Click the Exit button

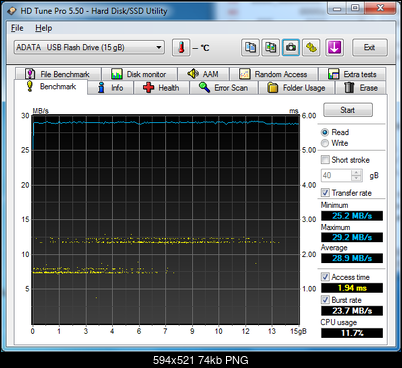pos(370,47)
